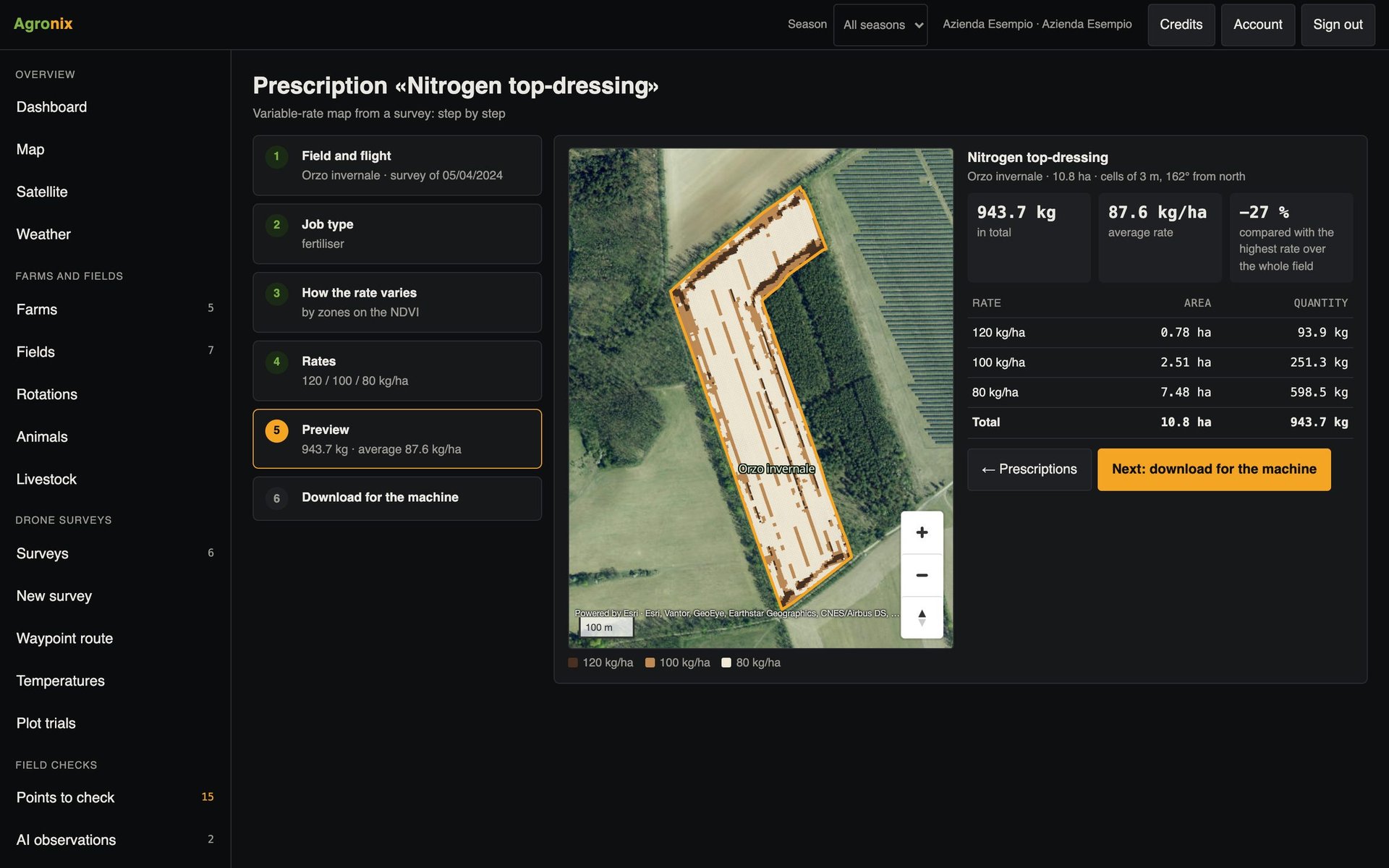Viewport: 1389px width, 868px height.
Task: Open Satellite section
Action: click(x=115, y=192)
